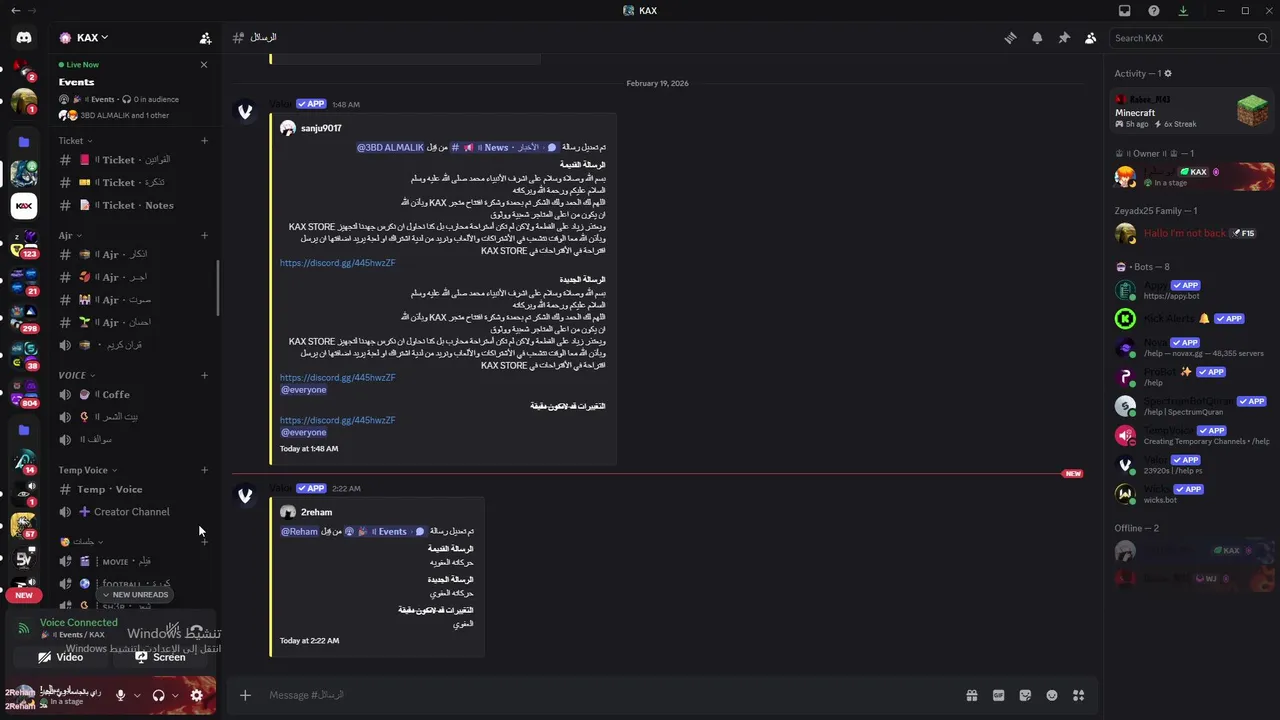Start sharing with Screen button
This screenshot has width=1280, height=720.
click(x=160, y=657)
